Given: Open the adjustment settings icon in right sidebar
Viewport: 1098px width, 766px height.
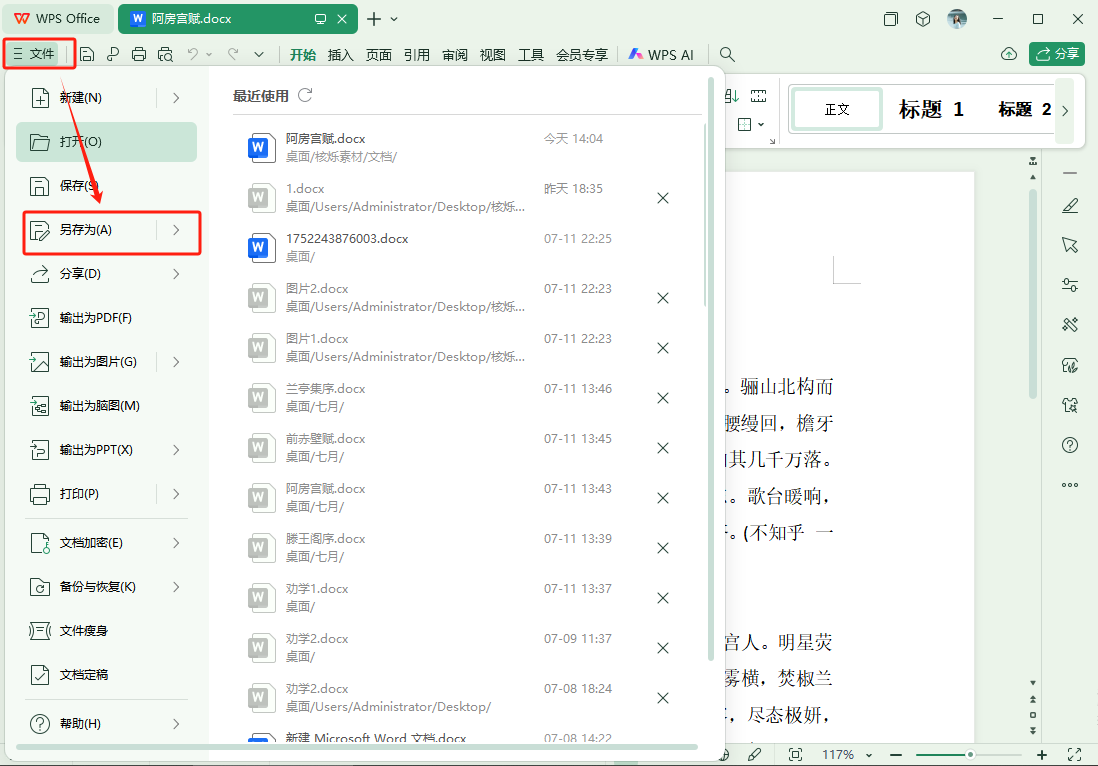Looking at the screenshot, I should [x=1070, y=285].
